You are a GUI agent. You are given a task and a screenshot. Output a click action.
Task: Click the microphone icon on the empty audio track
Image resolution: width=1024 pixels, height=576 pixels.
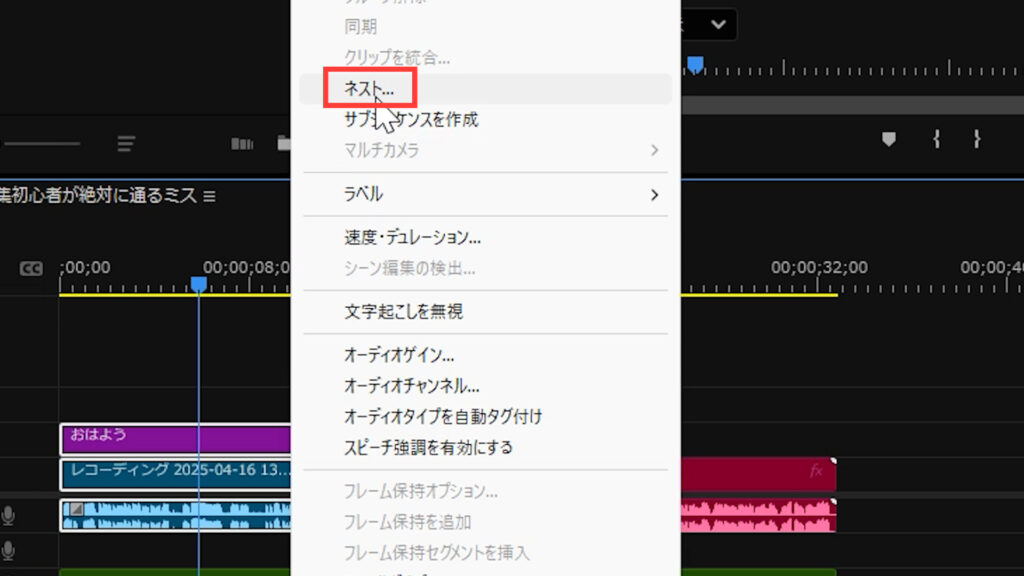coord(8,551)
